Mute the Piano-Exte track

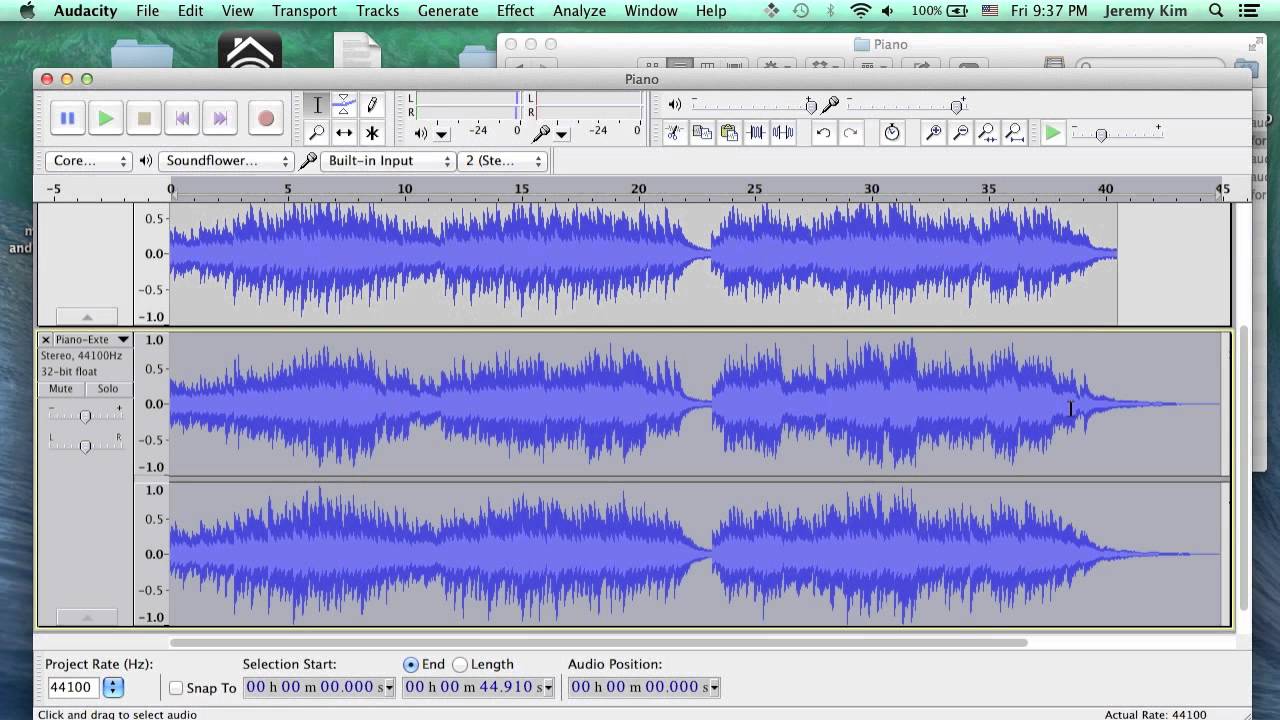pyautogui.click(x=61, y=389)
